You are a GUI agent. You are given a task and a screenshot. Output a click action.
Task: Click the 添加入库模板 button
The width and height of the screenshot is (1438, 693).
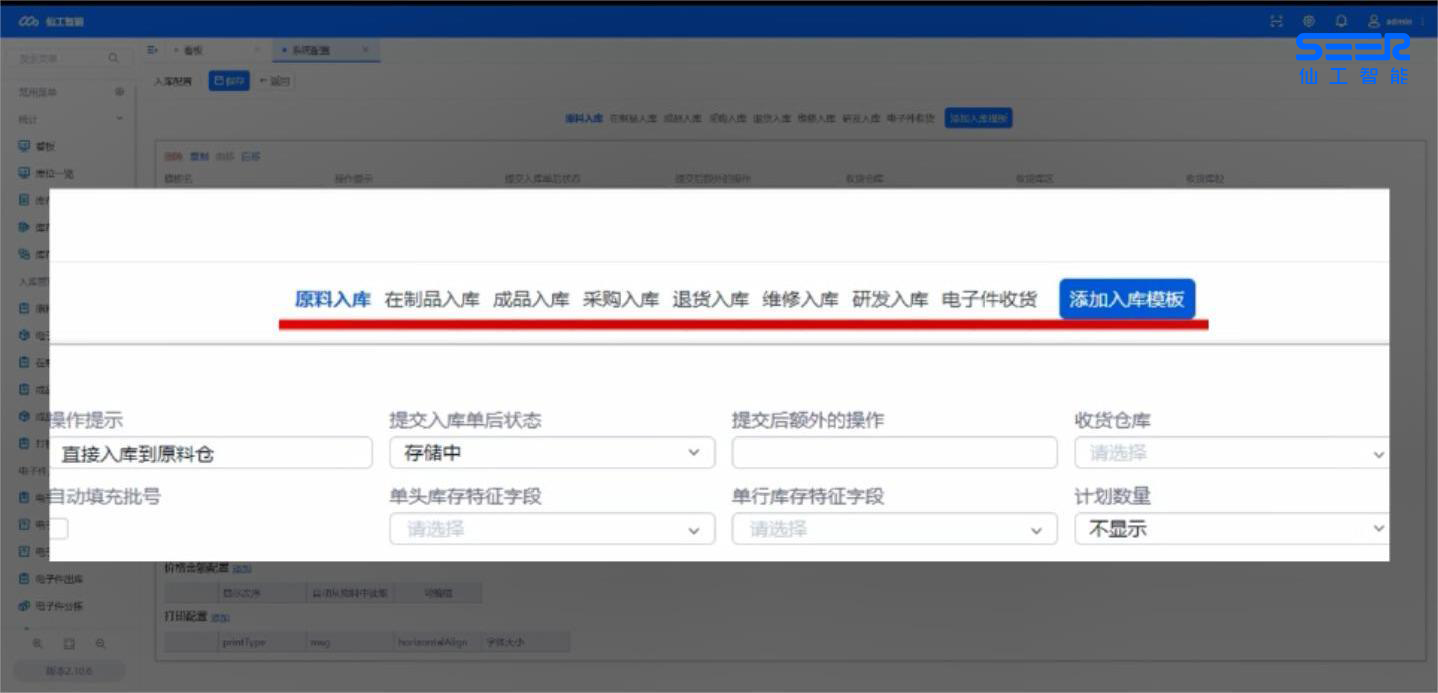click(1126, 299)
